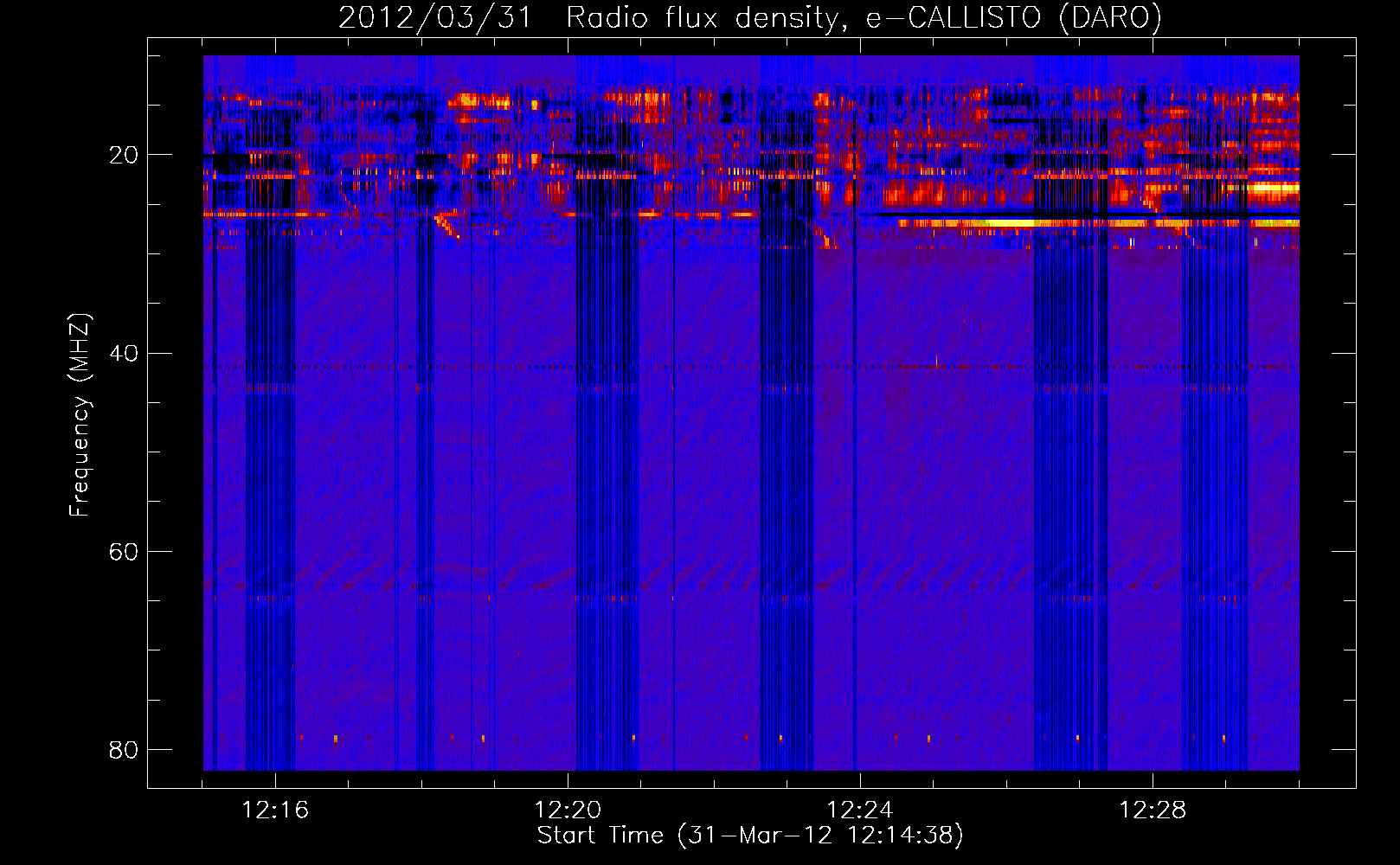1400x865 pixels.
Task: Click the 12:28 time tick label
Action: click(x=1153, y=811)
